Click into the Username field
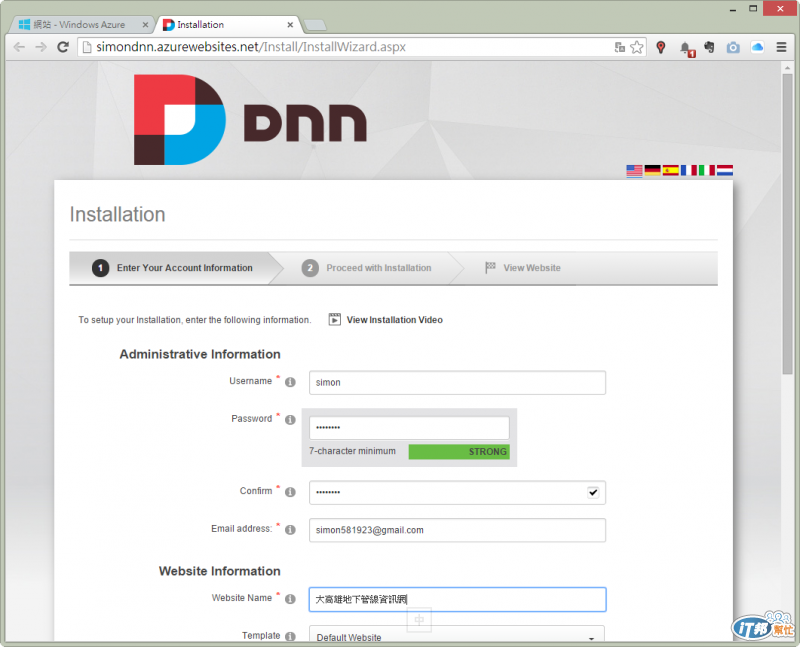 pyautogui.click(x=457, y=383)
